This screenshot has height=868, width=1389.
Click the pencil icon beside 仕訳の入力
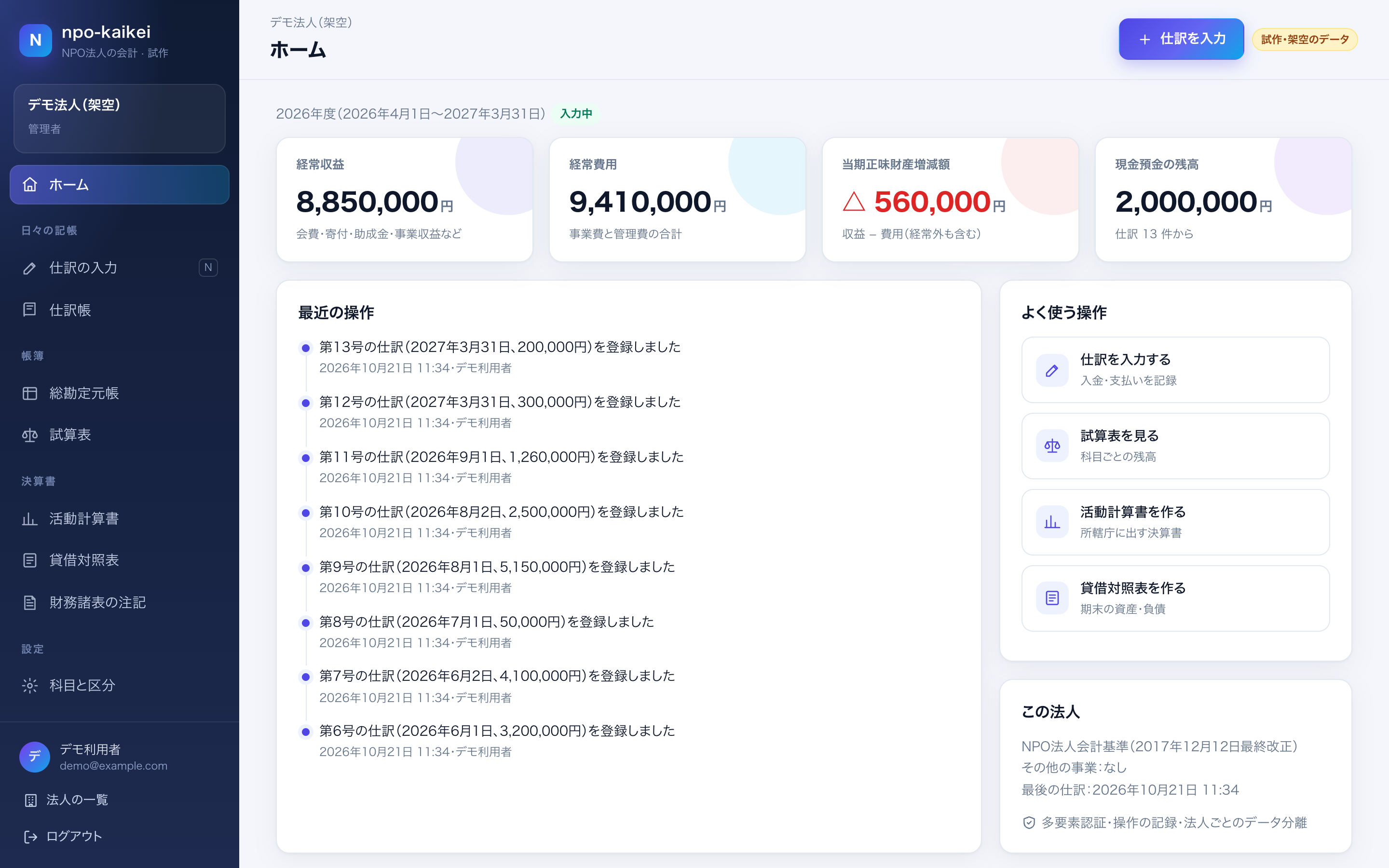pos(30,268)
